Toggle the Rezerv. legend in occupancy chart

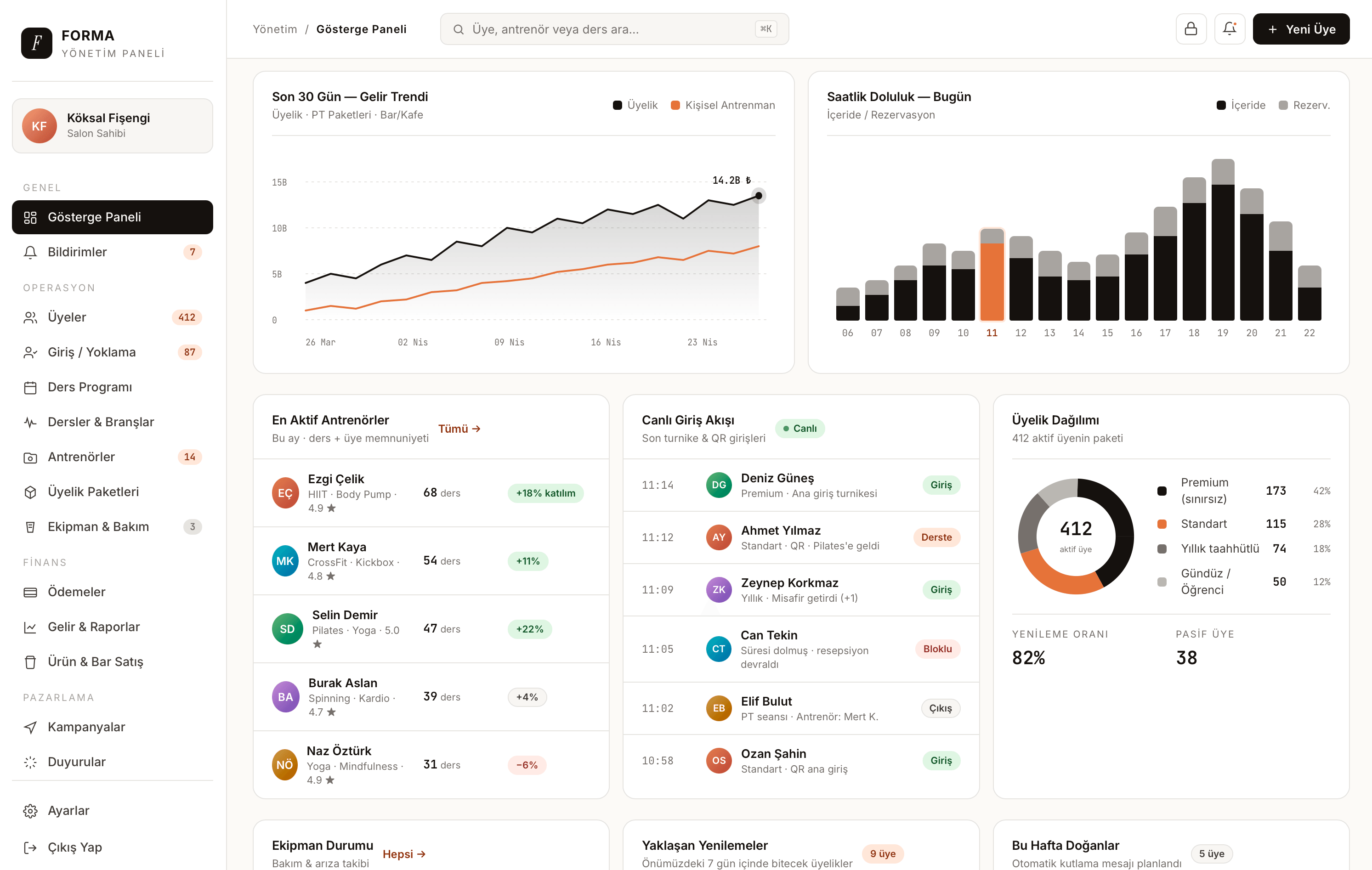pyautogui.click(x=1304, y=105)
